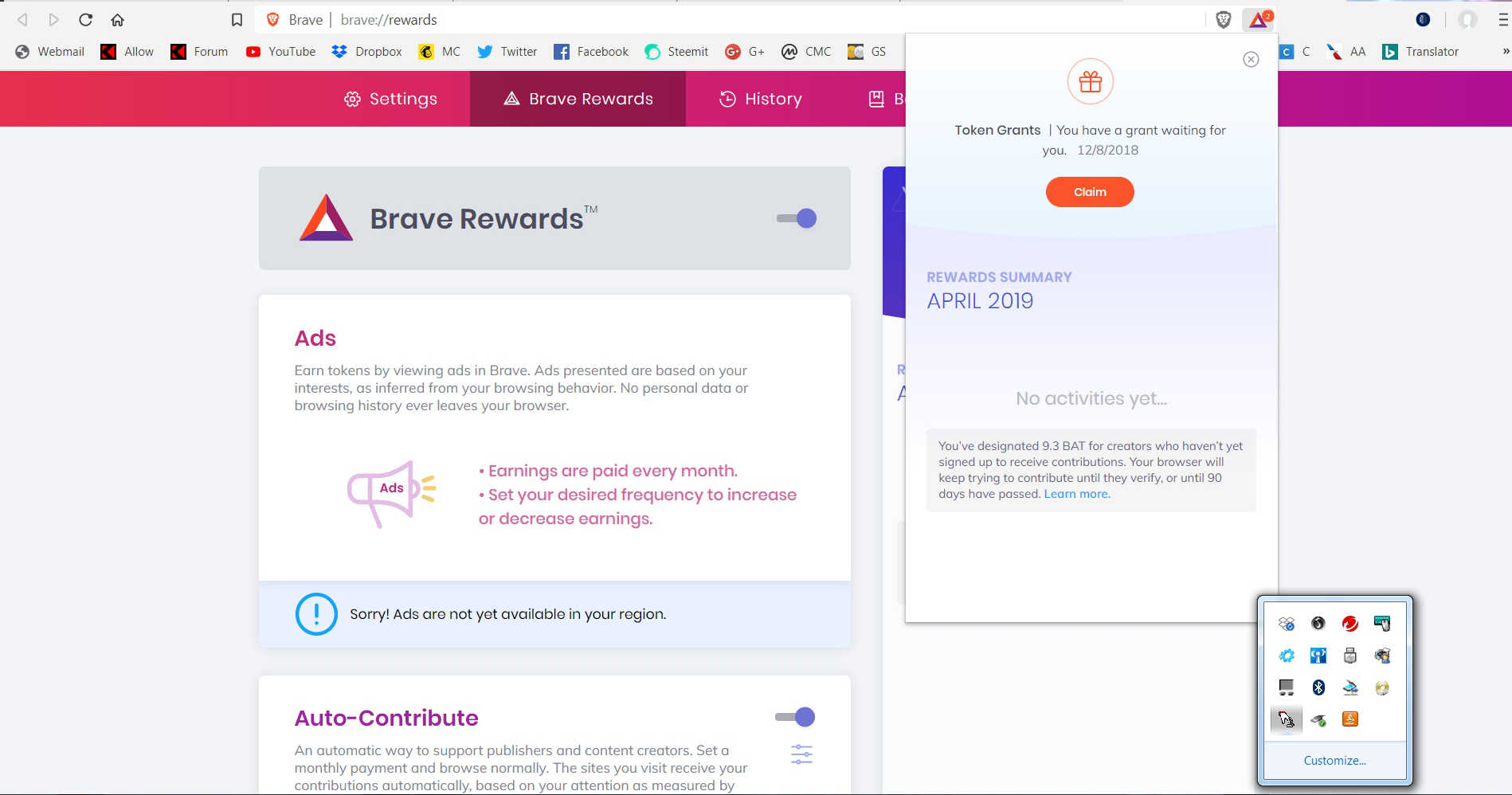This screenshot has height=795, width=1512.
Task: Select the Brave Rewards tab
Action: pos(578,99)
